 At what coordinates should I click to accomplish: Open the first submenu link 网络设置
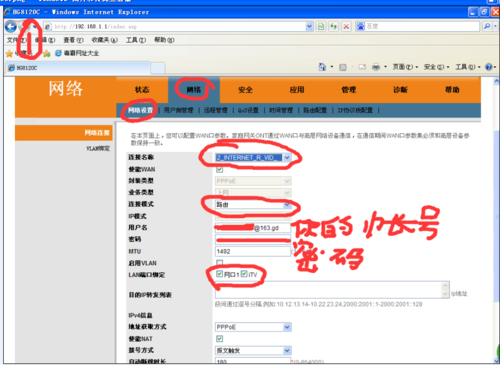point(140,110)
